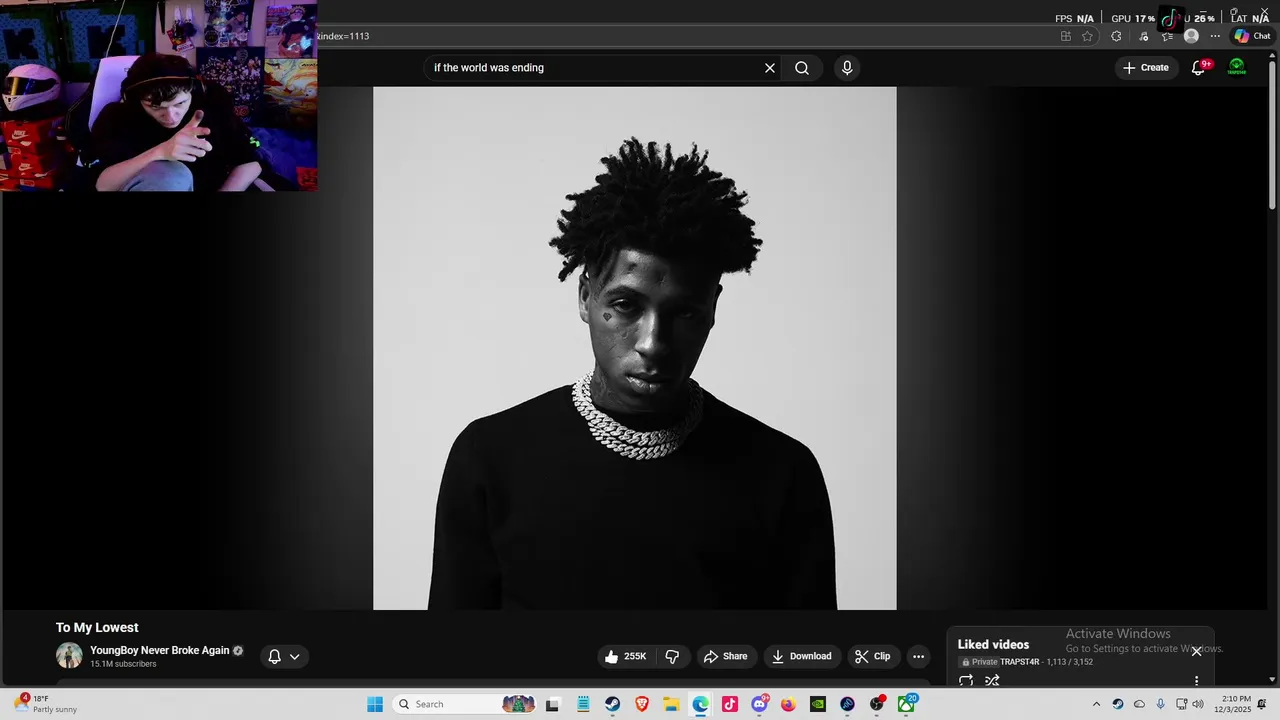Click the video player album cover
The image size is (1280, 720).
click(635, 348)
